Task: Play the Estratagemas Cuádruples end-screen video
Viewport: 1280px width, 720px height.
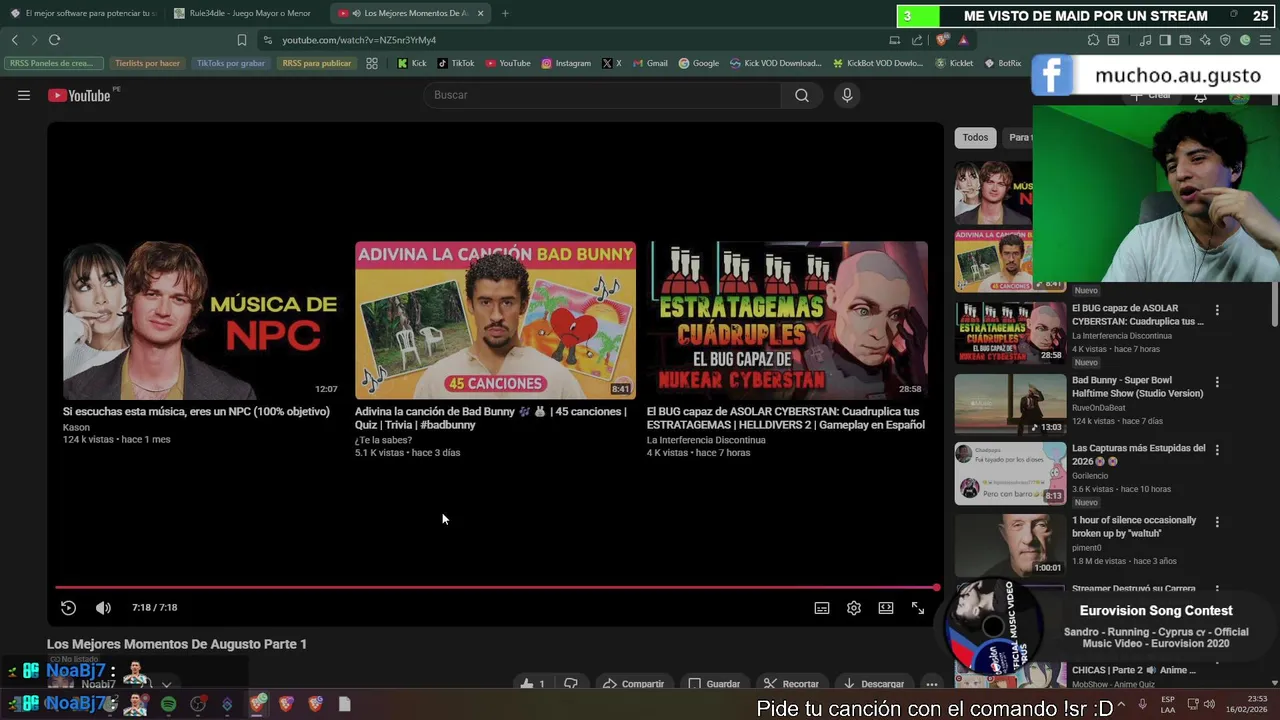Action: click(x=787, y=320)
